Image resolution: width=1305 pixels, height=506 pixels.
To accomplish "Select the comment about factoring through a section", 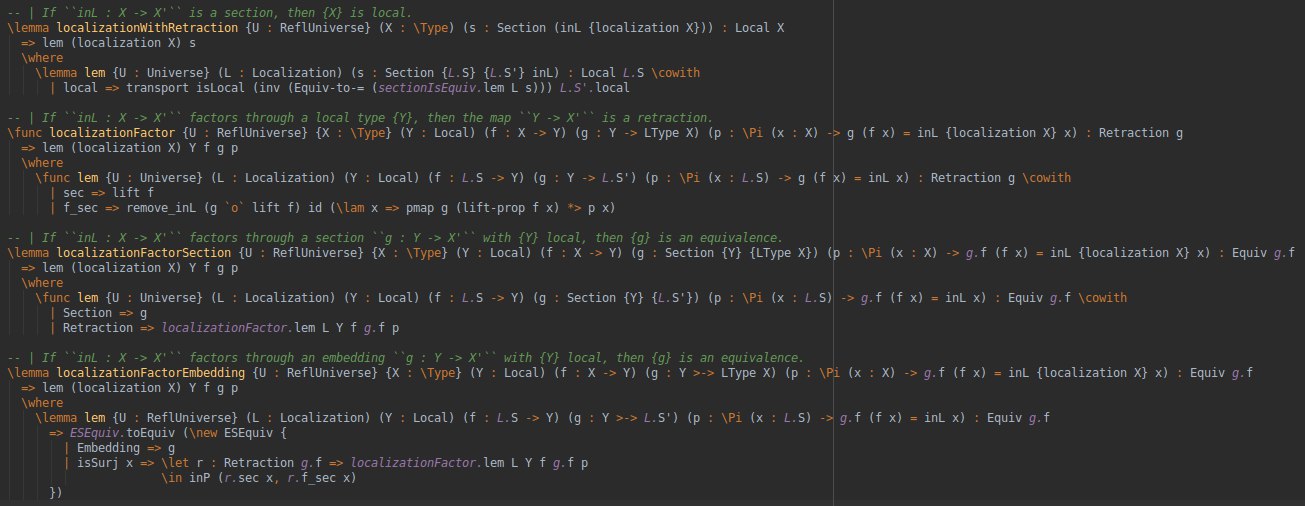I will [394, 237].
